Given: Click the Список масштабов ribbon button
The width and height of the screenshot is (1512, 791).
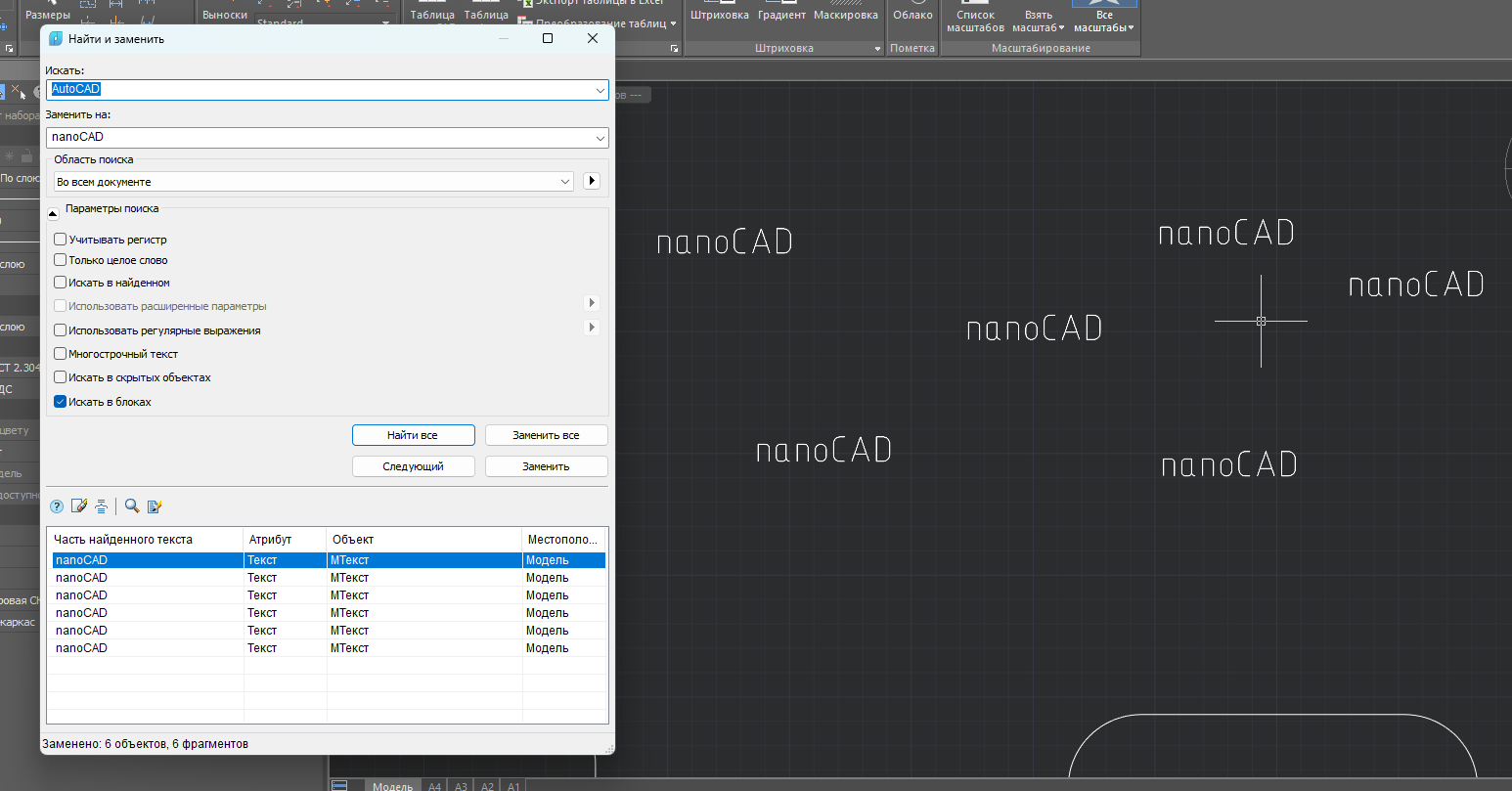Looking at the screenshot, I should 975,18.
